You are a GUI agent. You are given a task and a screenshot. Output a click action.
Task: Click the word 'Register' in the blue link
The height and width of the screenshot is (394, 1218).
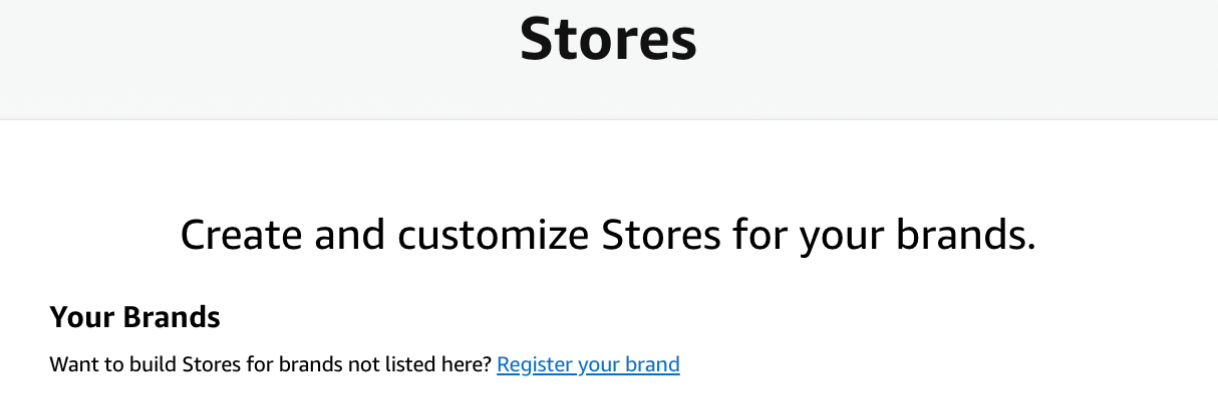coord(535,365)
